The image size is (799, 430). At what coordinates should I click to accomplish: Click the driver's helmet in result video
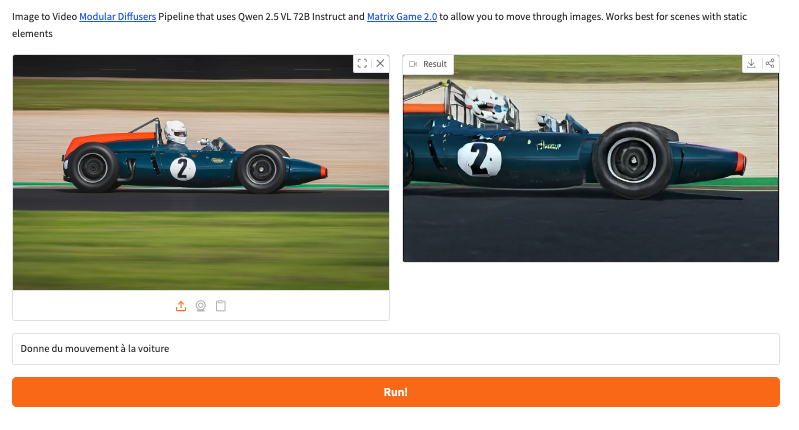click(487, 105)
